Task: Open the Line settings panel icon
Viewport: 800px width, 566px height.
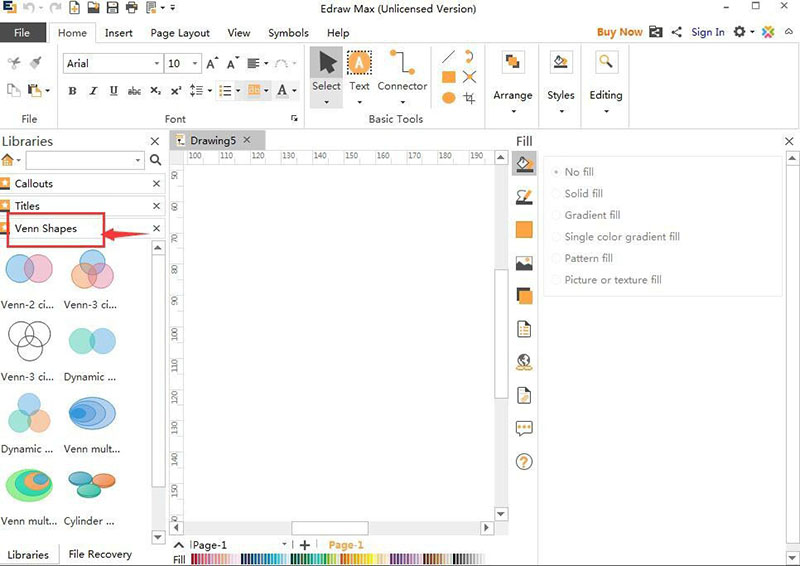Action: pyautogui.click(x=524, y=197)
